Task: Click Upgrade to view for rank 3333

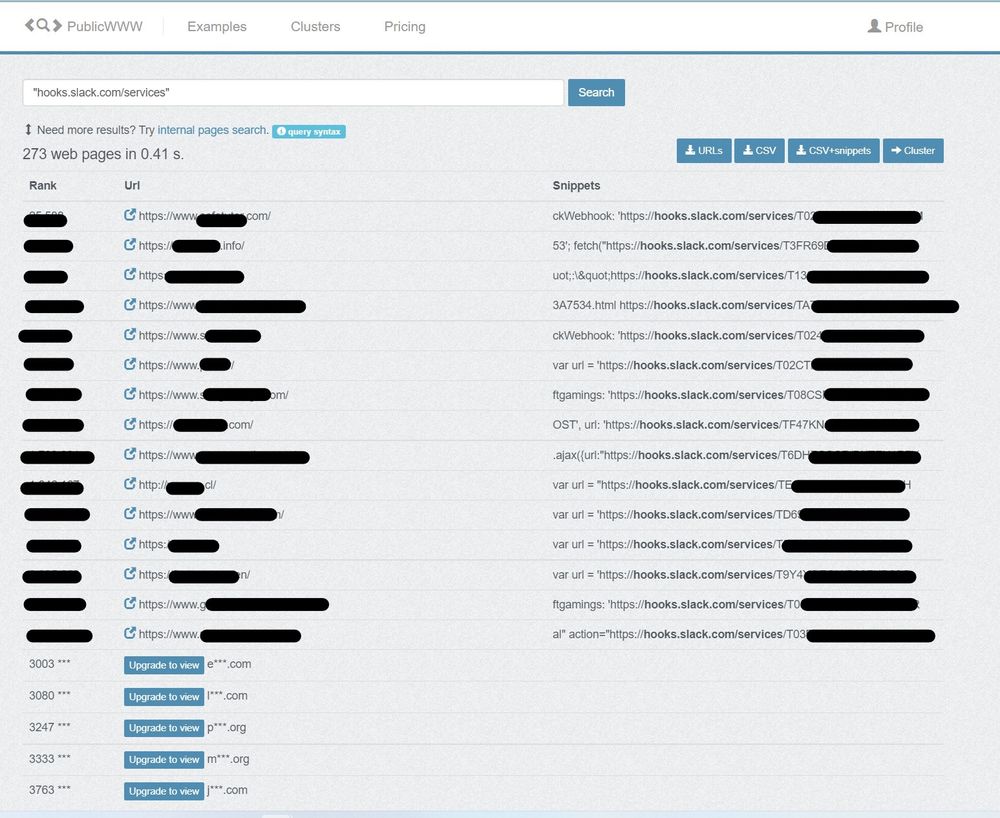Action: click(x=164, y=759)
